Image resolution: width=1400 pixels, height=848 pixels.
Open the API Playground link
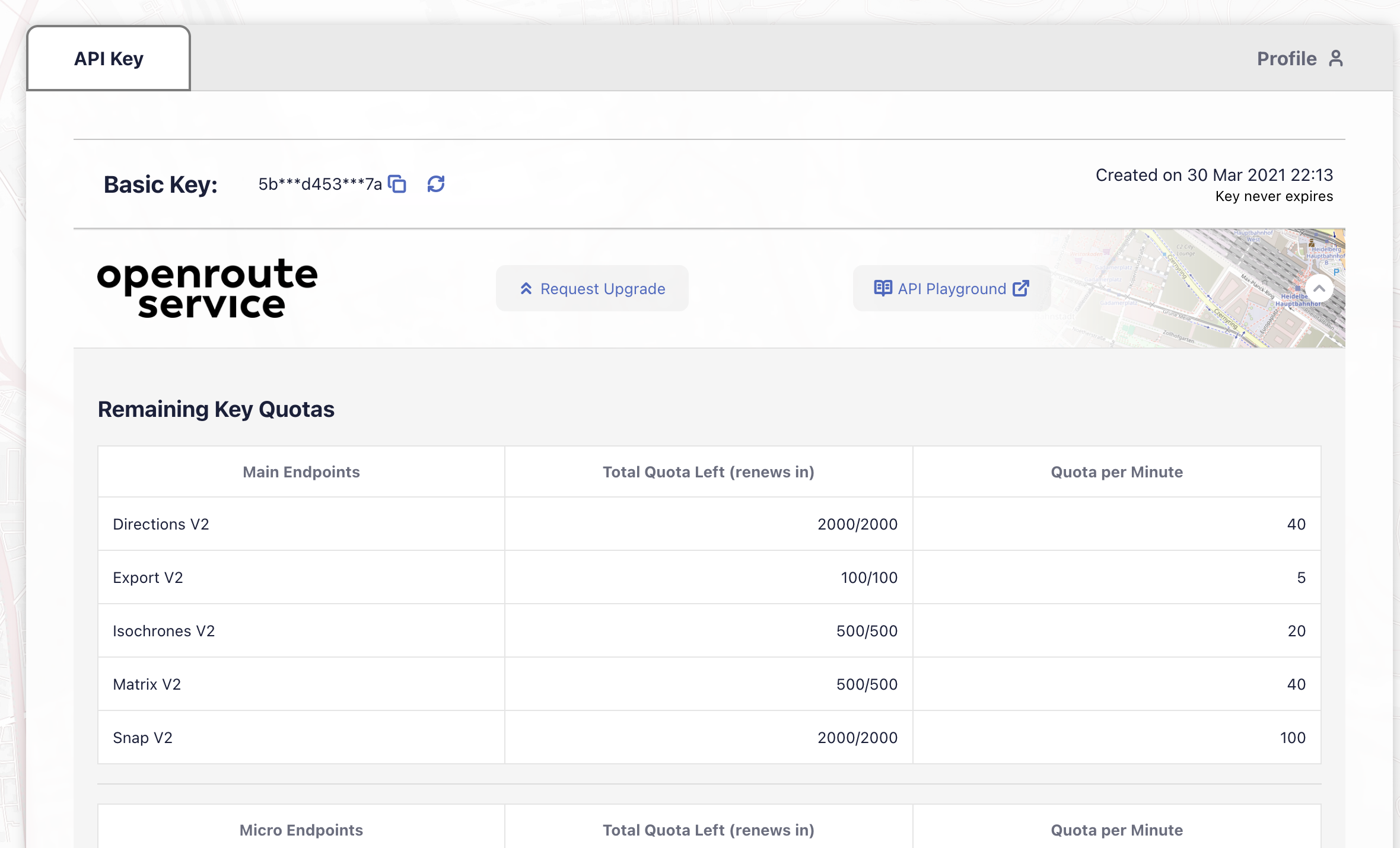(952, 288)
